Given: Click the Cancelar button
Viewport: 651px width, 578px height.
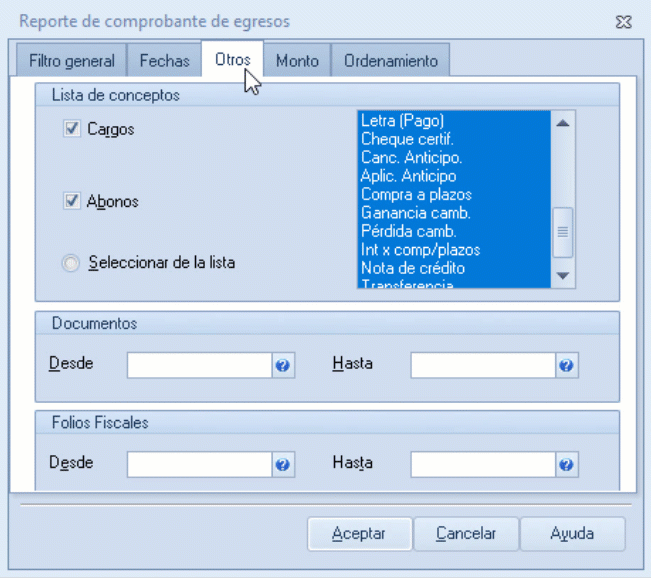Looking at the screenshot, I should pos(466,534).
